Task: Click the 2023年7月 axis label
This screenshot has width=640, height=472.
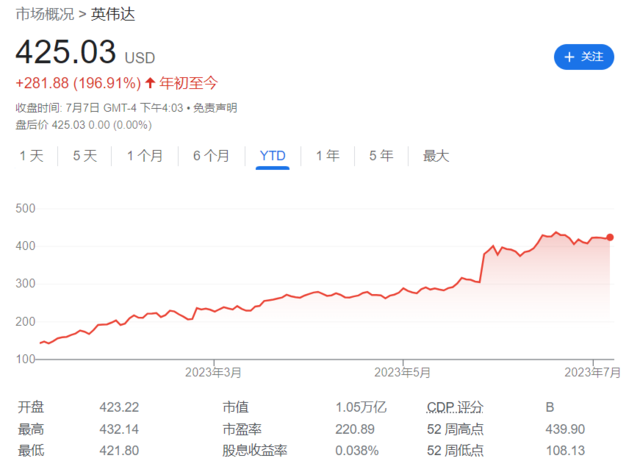Action: coord(592,372)
